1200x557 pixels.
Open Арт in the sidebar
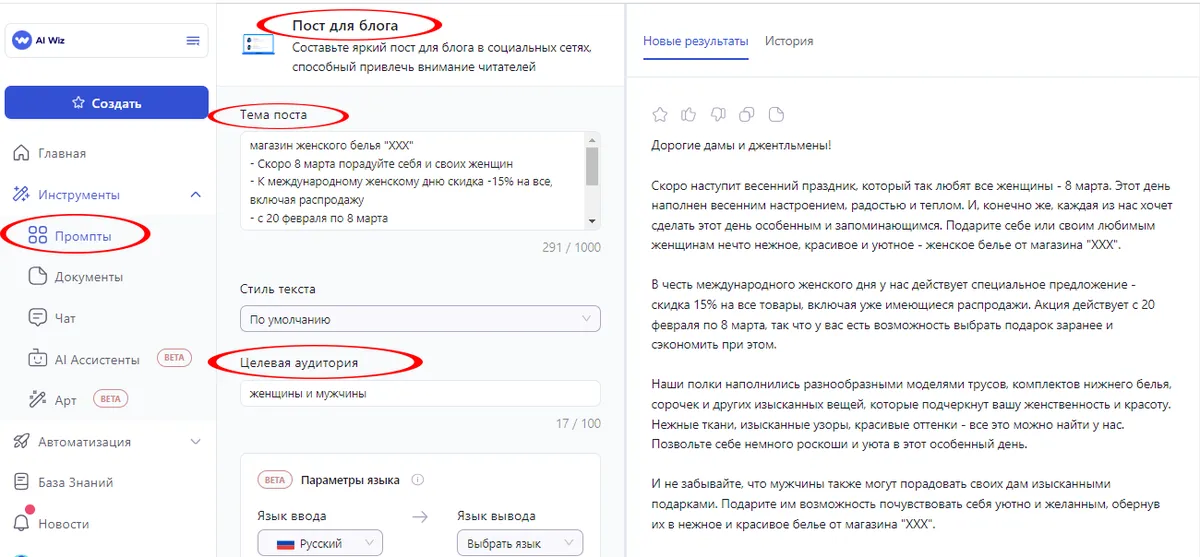pos(65,400)
